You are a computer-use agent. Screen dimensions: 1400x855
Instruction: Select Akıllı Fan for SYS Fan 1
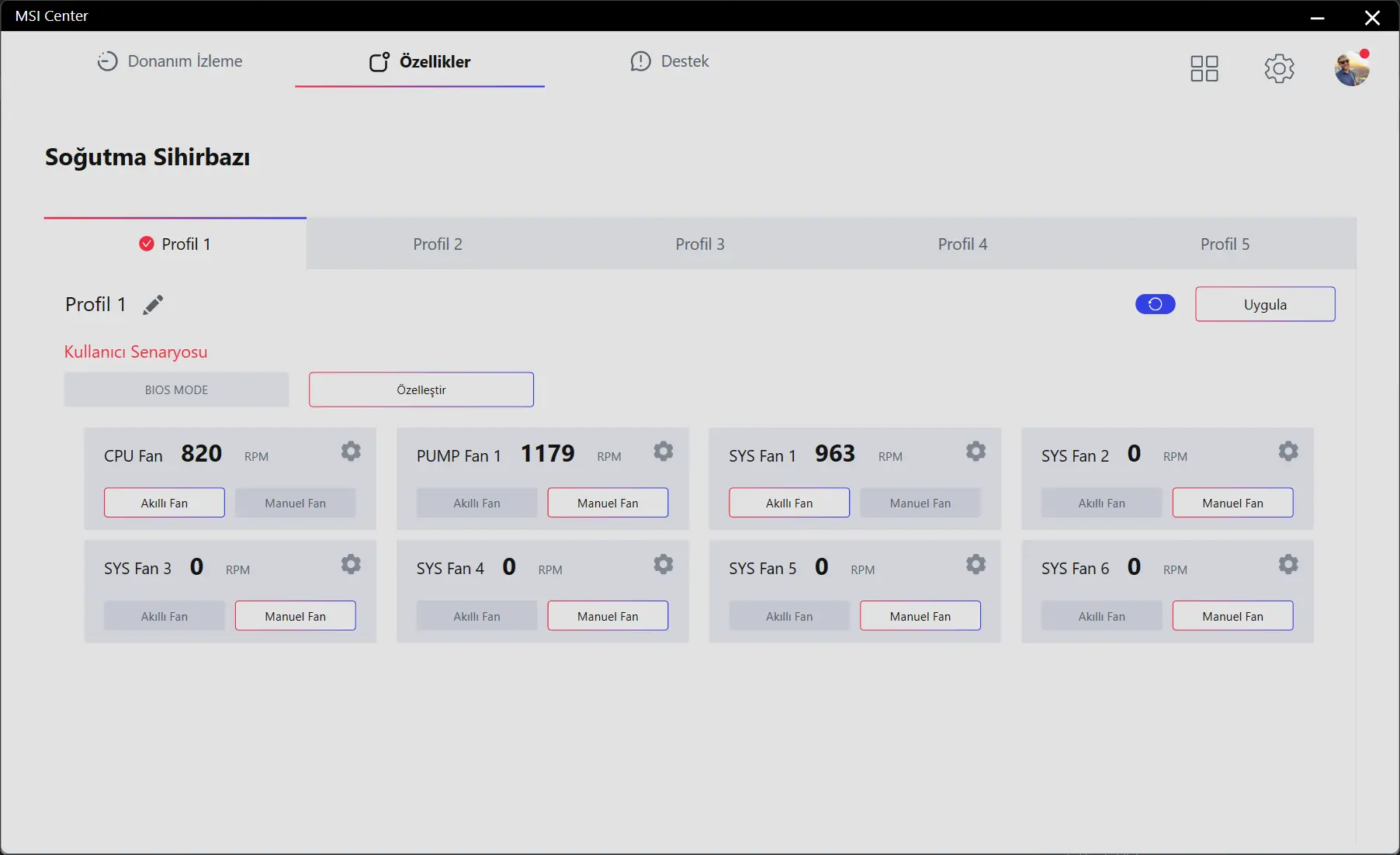tap(789, 503)
